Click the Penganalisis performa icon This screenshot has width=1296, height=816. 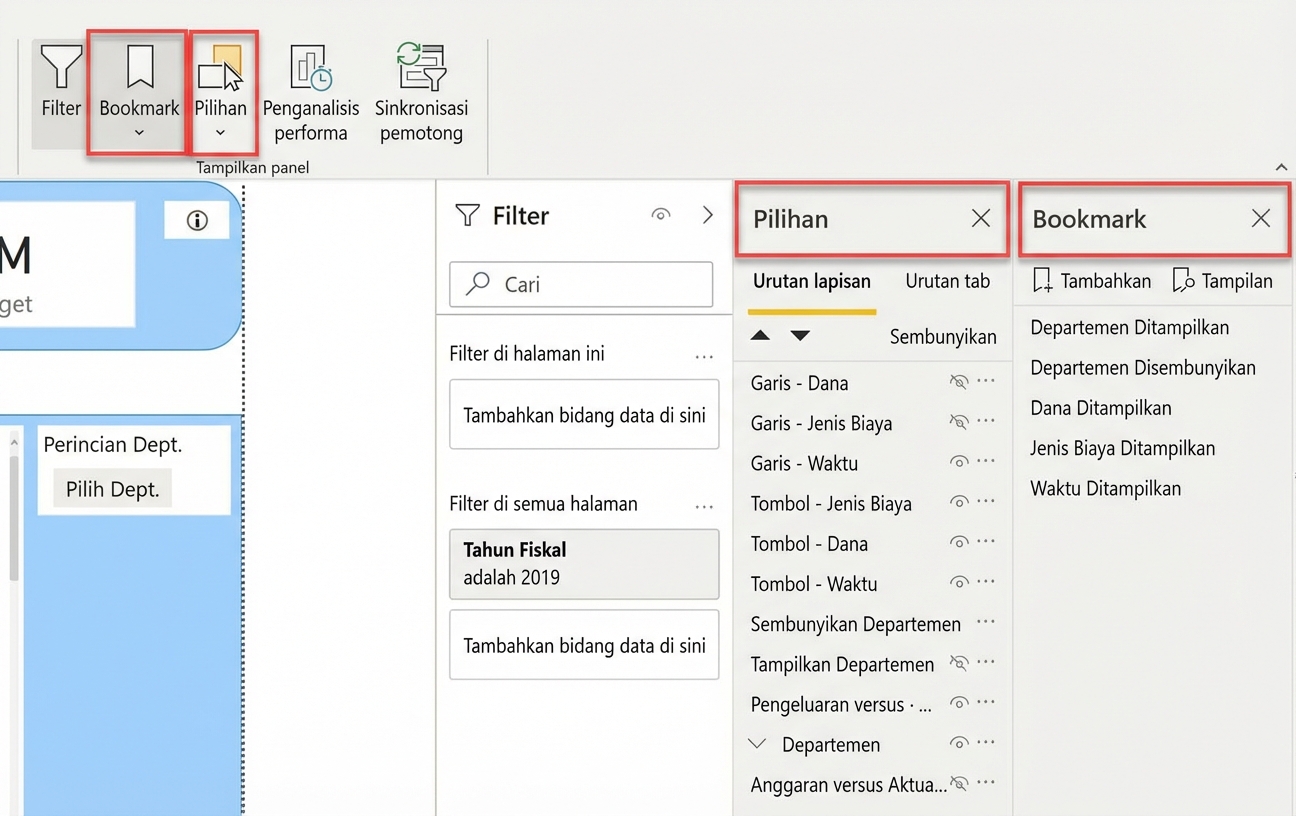coord(310,70)
